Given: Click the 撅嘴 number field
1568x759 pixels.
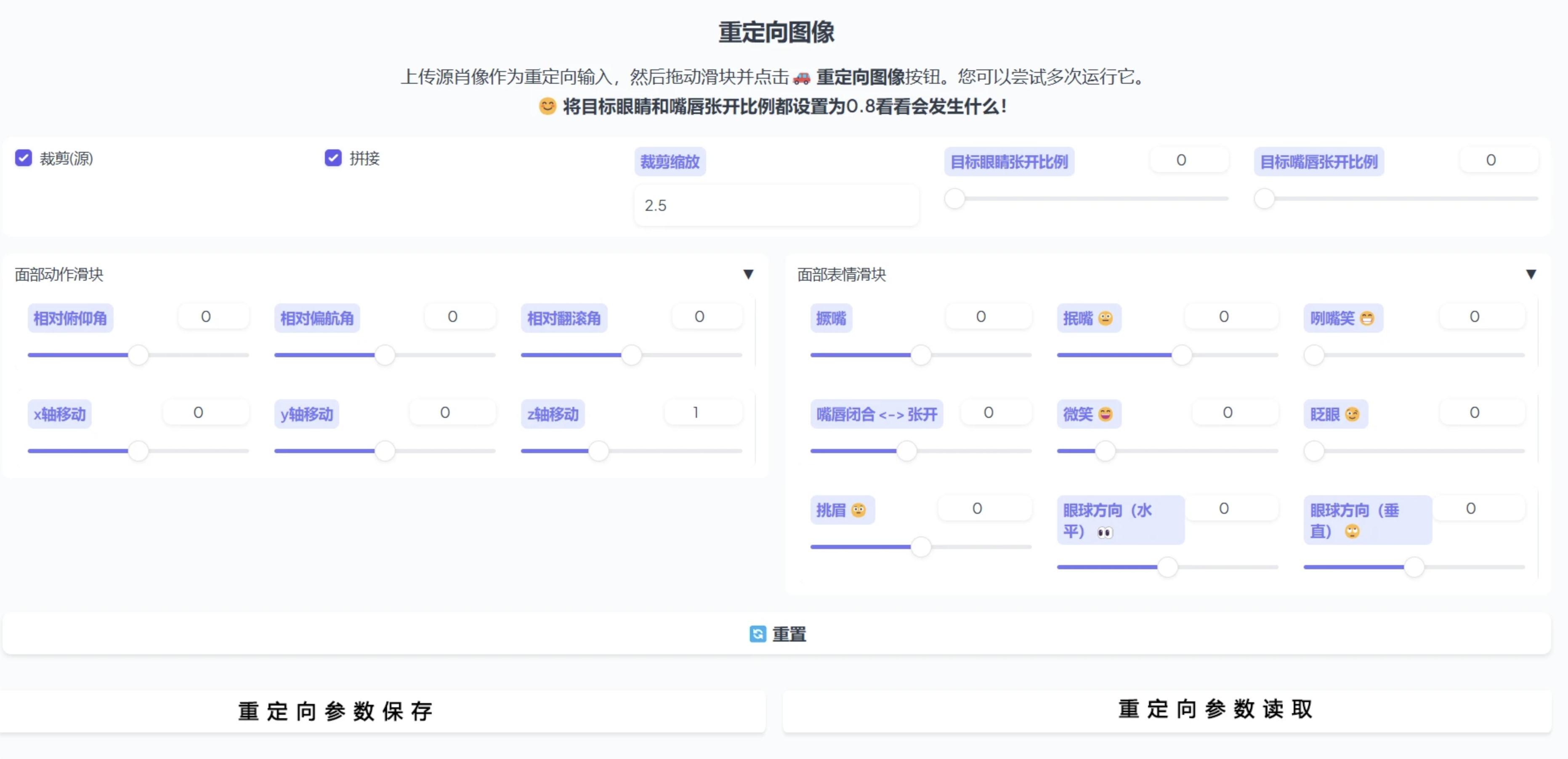Looking at the screenshot, I should click(x=989, y=316).
